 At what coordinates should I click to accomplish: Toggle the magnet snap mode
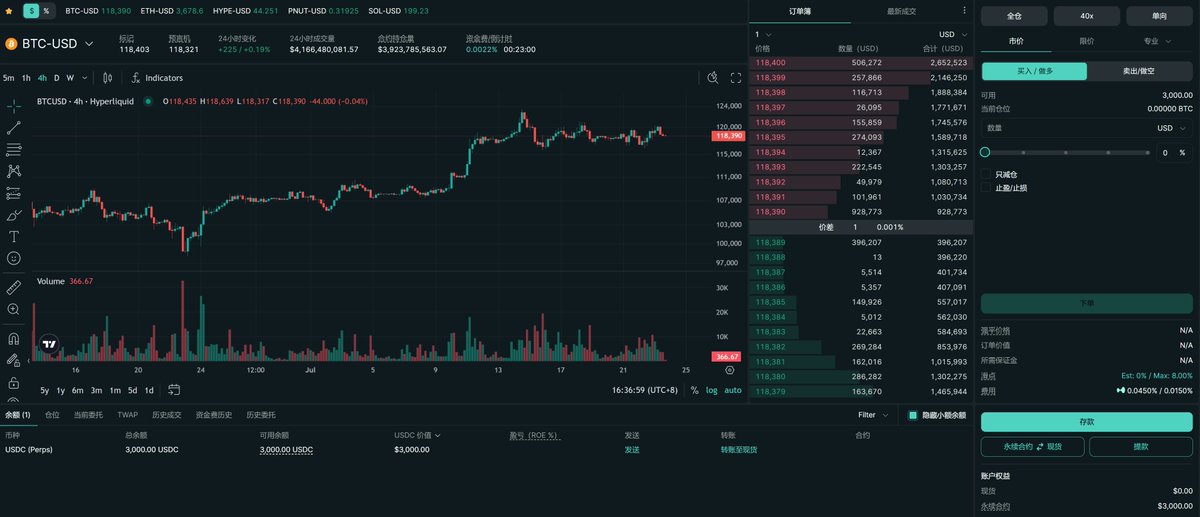pos(14,338)
